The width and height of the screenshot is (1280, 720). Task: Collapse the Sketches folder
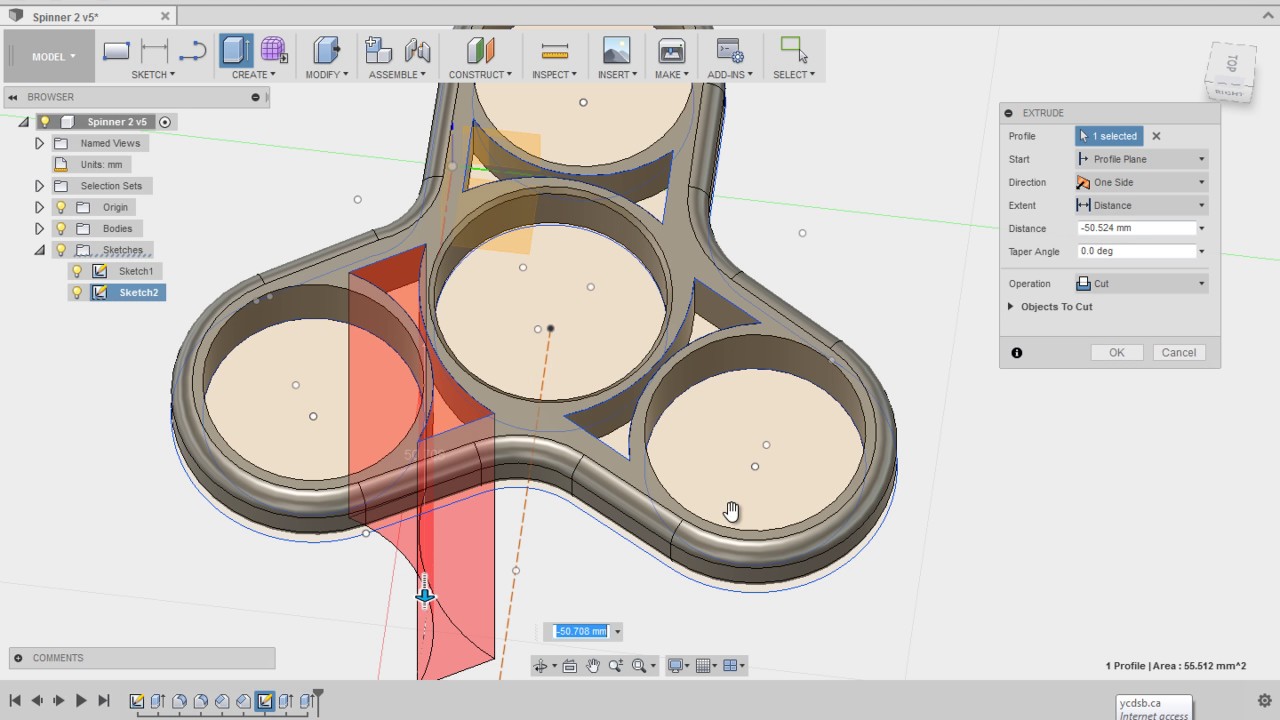click(x=40, y=250)
